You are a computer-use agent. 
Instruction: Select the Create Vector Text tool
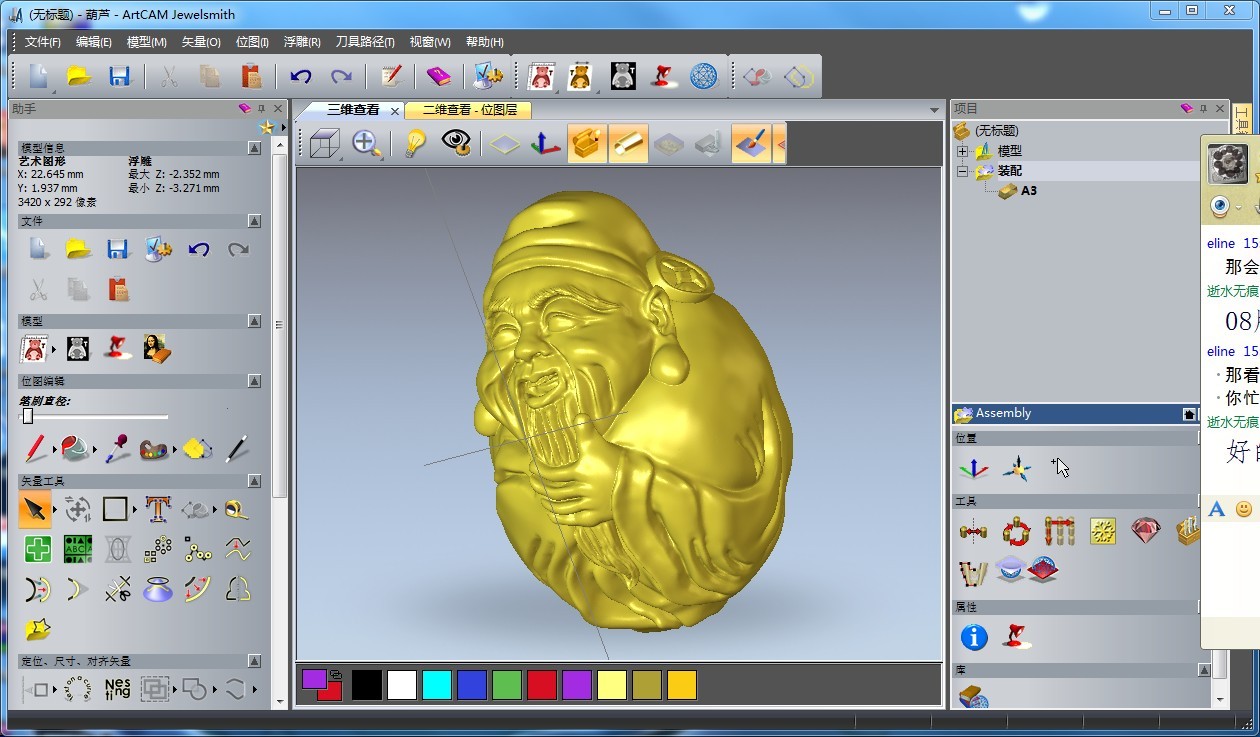(157, 510)
